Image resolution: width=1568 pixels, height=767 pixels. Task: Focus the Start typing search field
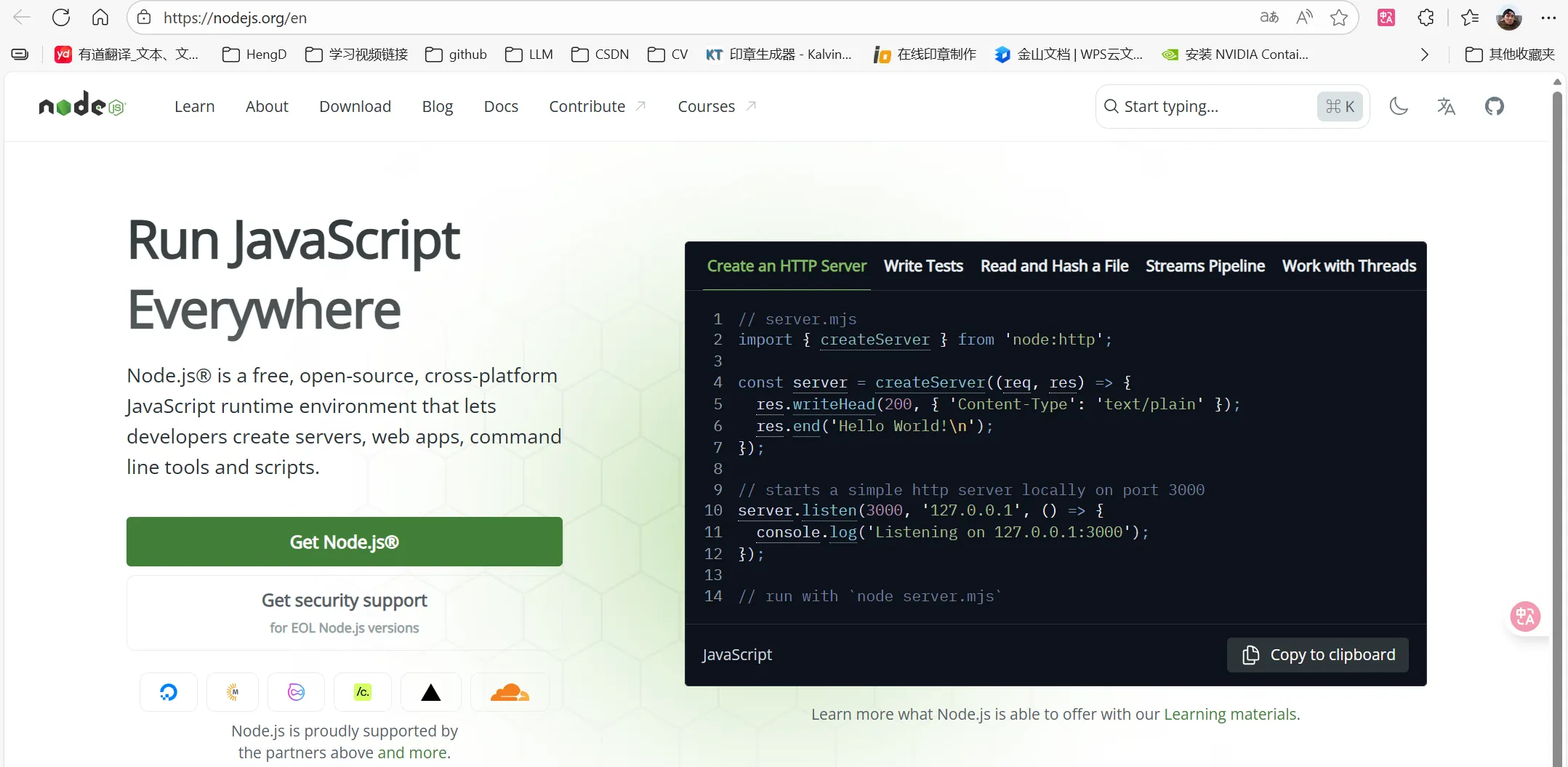point(1233,106)
